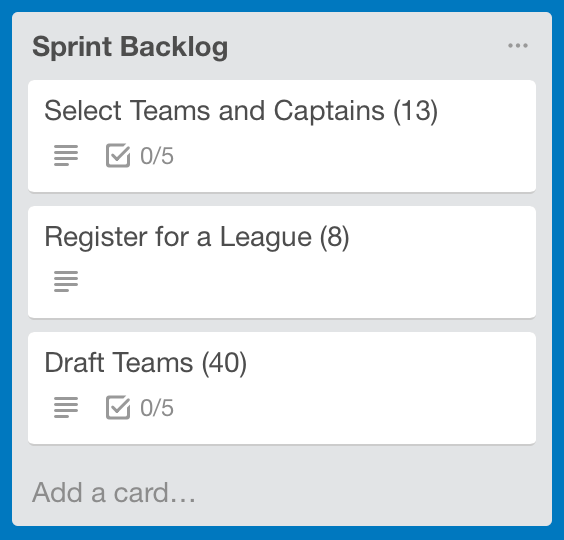Click checklist icon on Draft Teams card
The width and height of the screenshot is (564, 540).
pyautogui.click(x=118, y=407)
